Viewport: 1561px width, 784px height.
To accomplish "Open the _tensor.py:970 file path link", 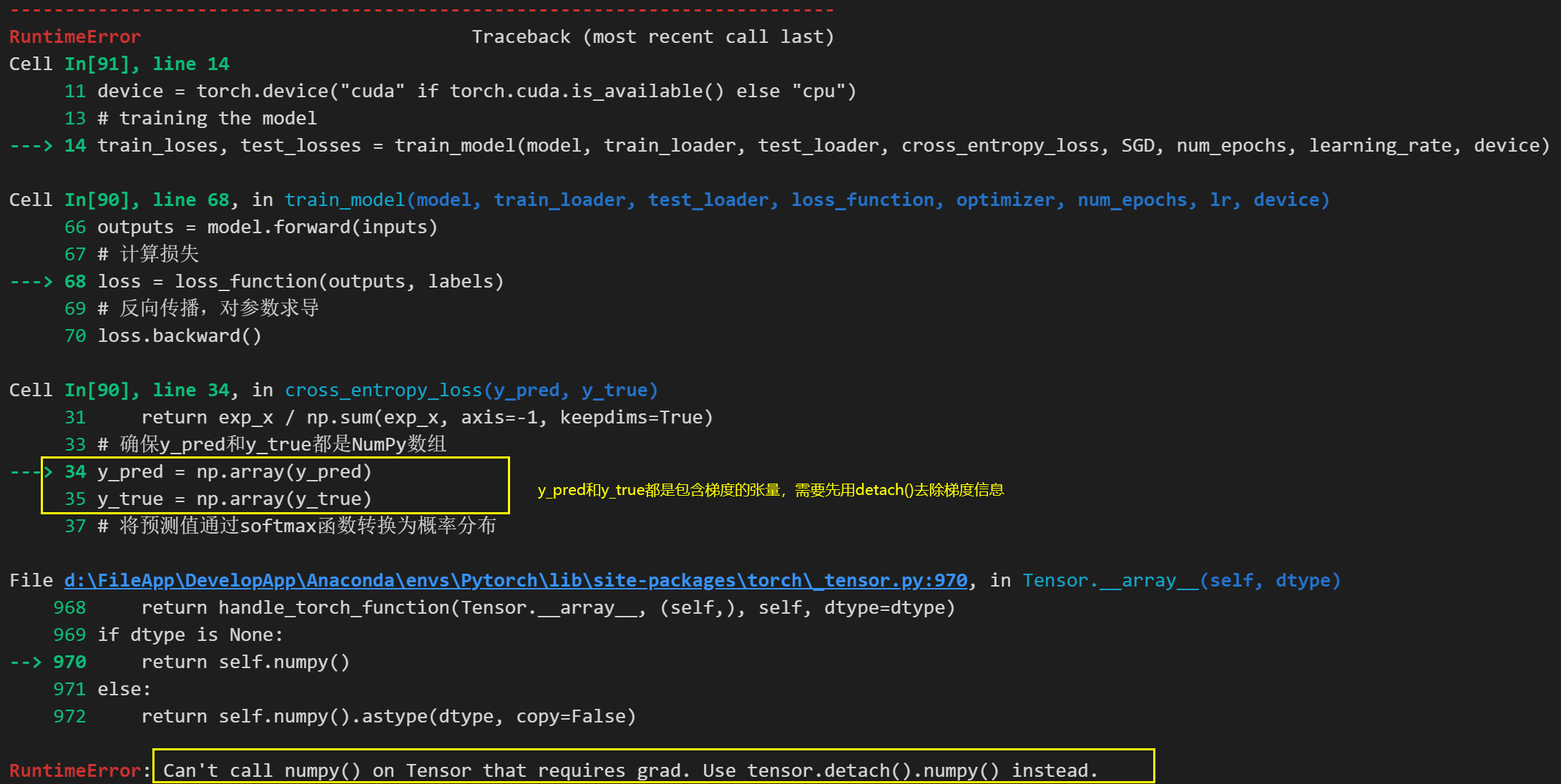I will pyautogui.click(x=515, y=580).
